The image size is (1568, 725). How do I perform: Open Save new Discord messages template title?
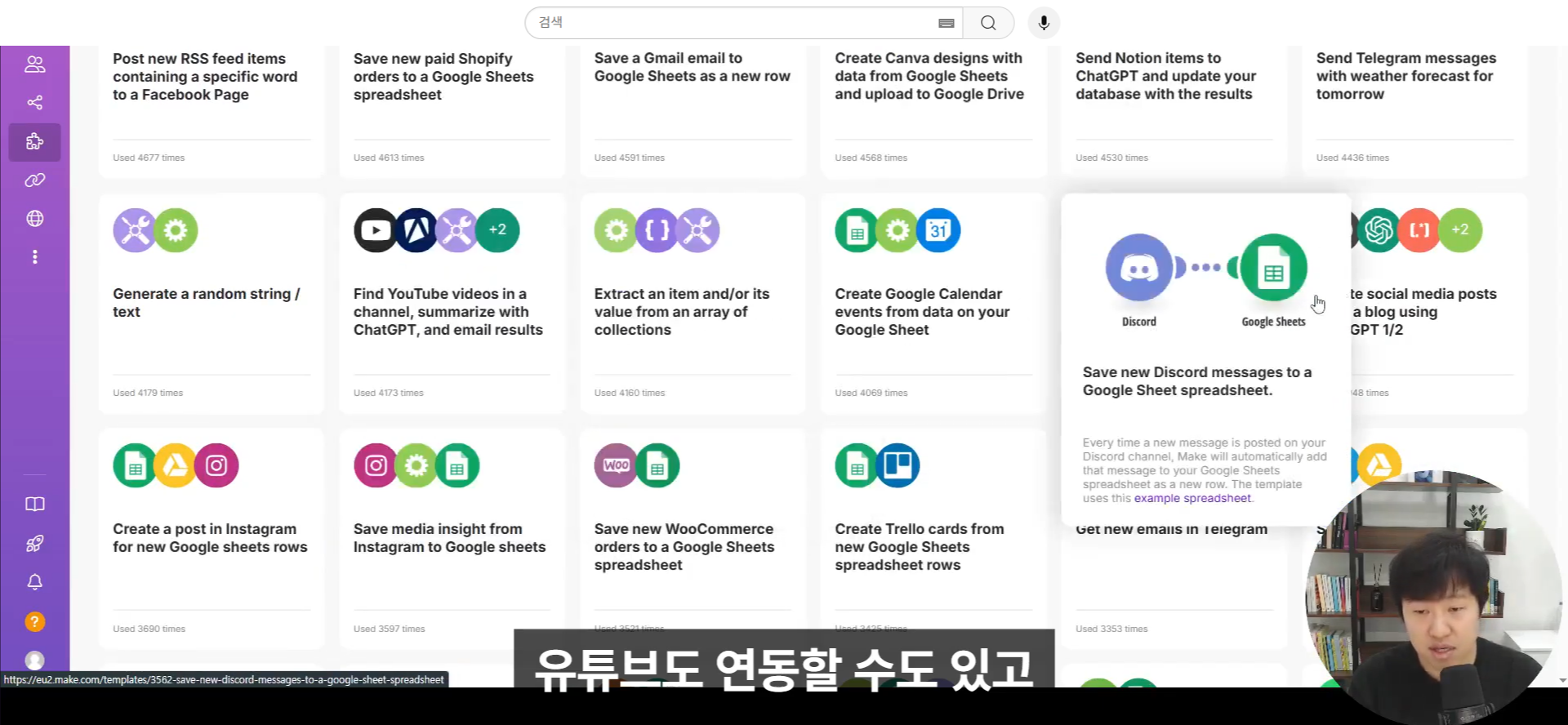1197,381
